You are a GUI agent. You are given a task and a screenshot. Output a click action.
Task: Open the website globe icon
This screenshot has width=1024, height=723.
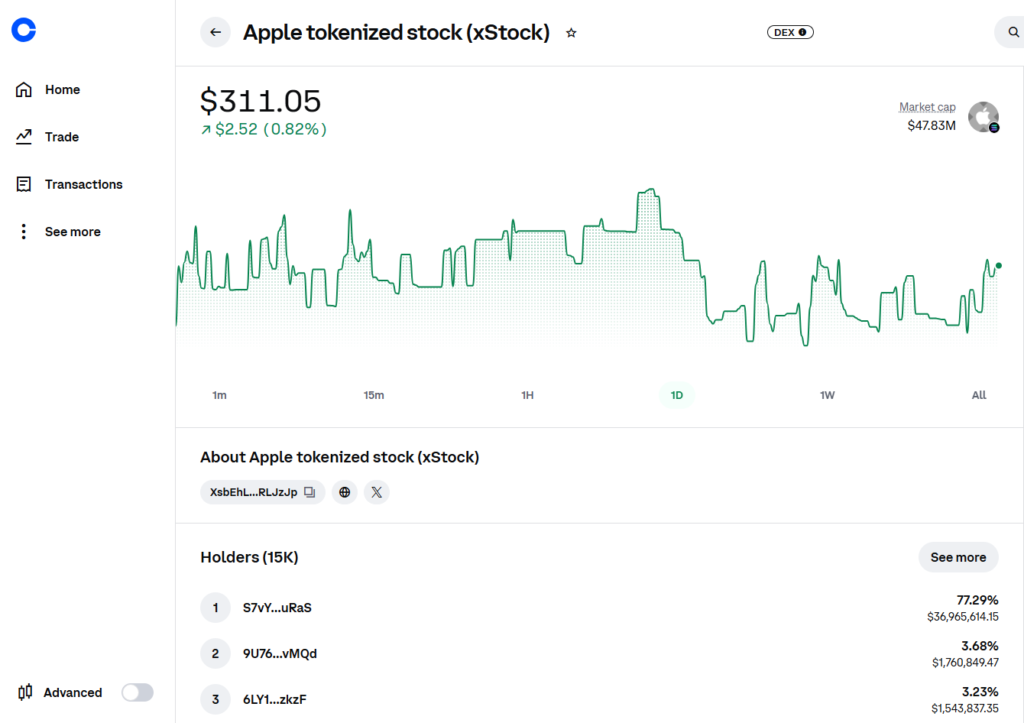(345, 492)
